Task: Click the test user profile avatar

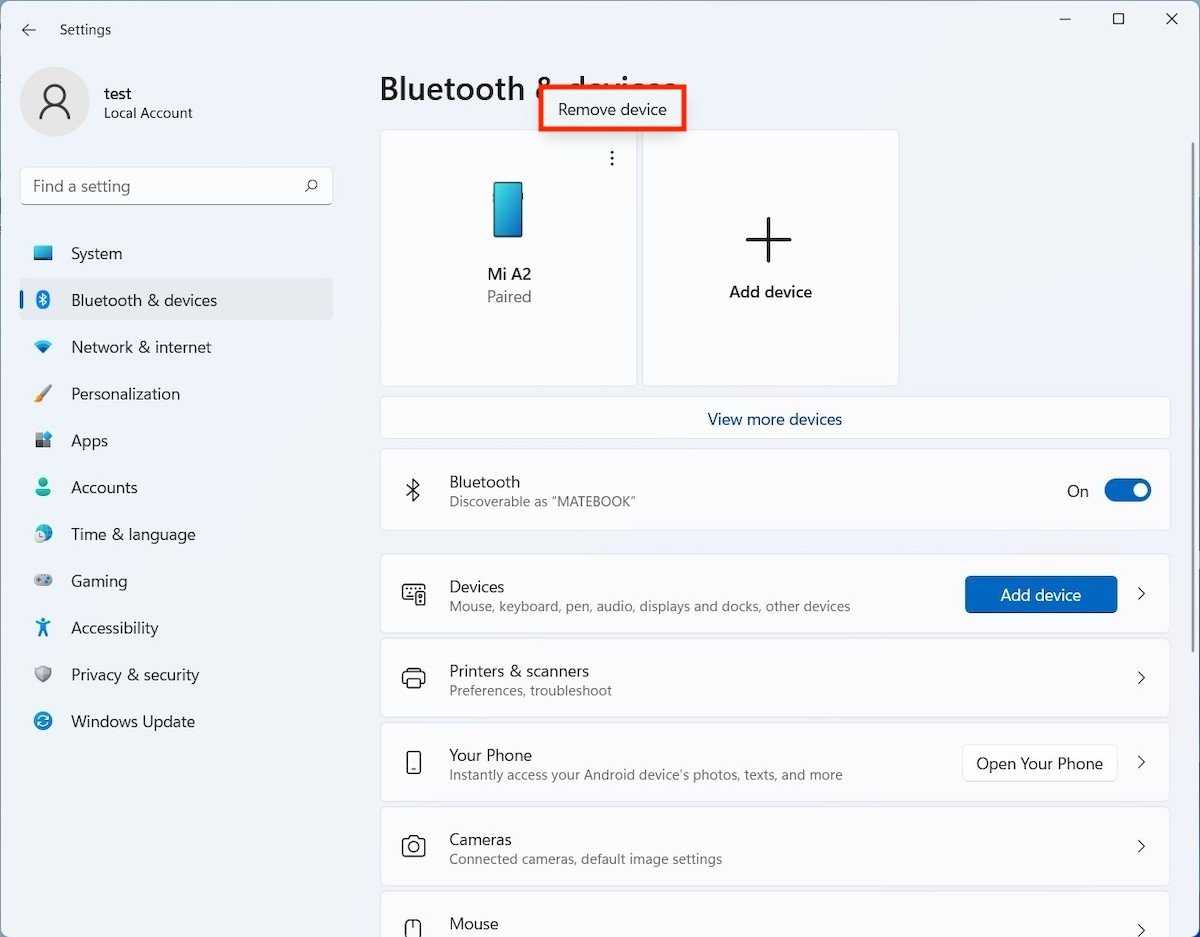Action: tap(55, 102)
